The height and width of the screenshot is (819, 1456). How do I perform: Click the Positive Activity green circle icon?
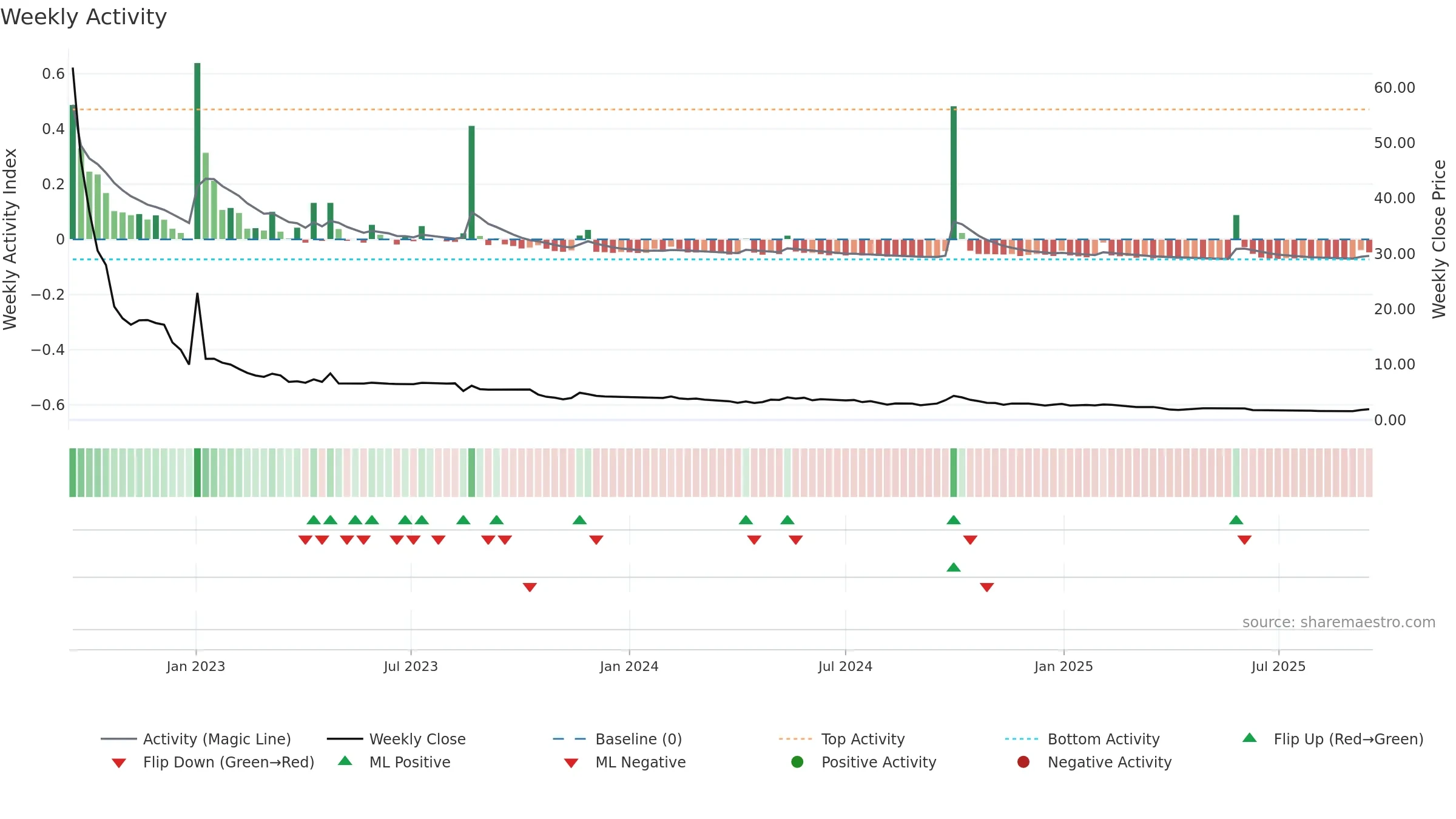pos(797,762)
